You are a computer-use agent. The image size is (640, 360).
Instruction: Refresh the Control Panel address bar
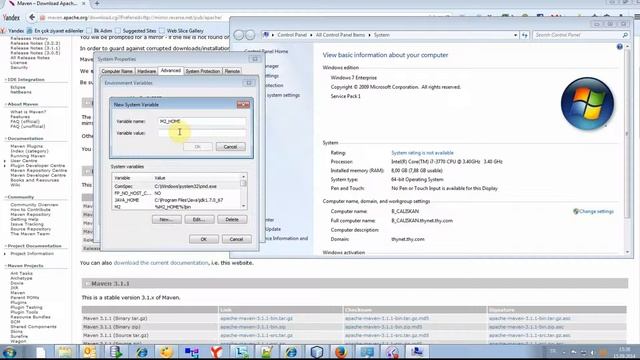pyautogui.click(x=524, y=35)
